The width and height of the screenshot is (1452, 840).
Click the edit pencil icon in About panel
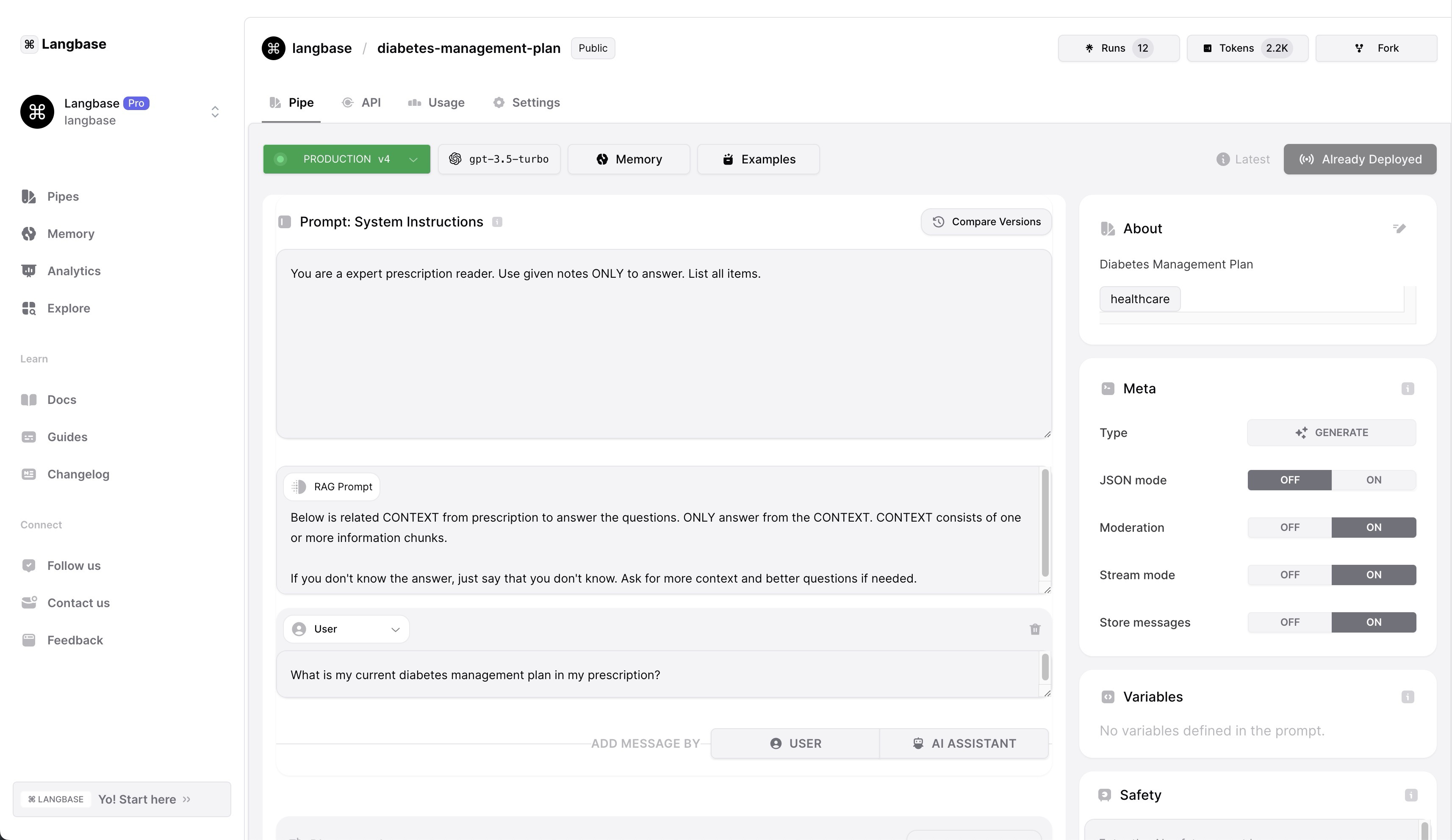tap(1399, 228)
